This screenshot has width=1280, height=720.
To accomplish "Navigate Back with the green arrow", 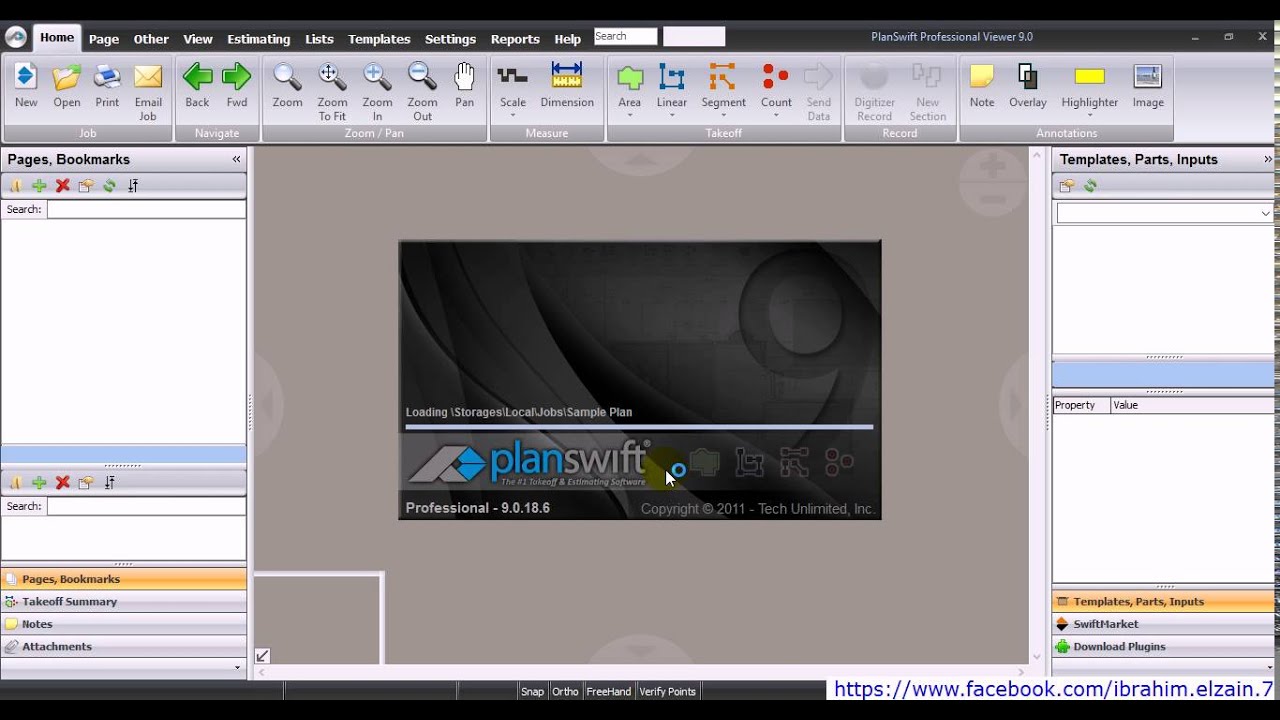I will 197,77.
